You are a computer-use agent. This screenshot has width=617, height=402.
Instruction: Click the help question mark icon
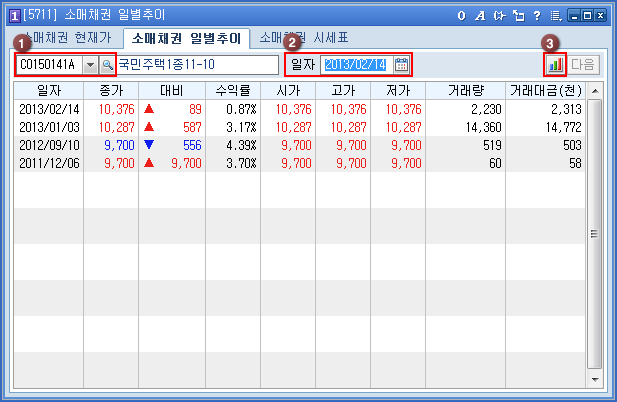click(x=536, y=16)
